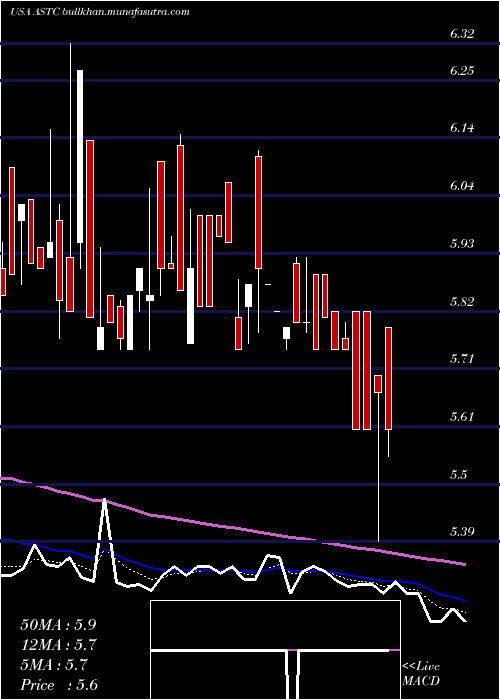Image resolution: width=500 pixels, height=700 pixels.
Task: Click the tall white candle reaching 6.25
Action: click(x=80, y=156)
